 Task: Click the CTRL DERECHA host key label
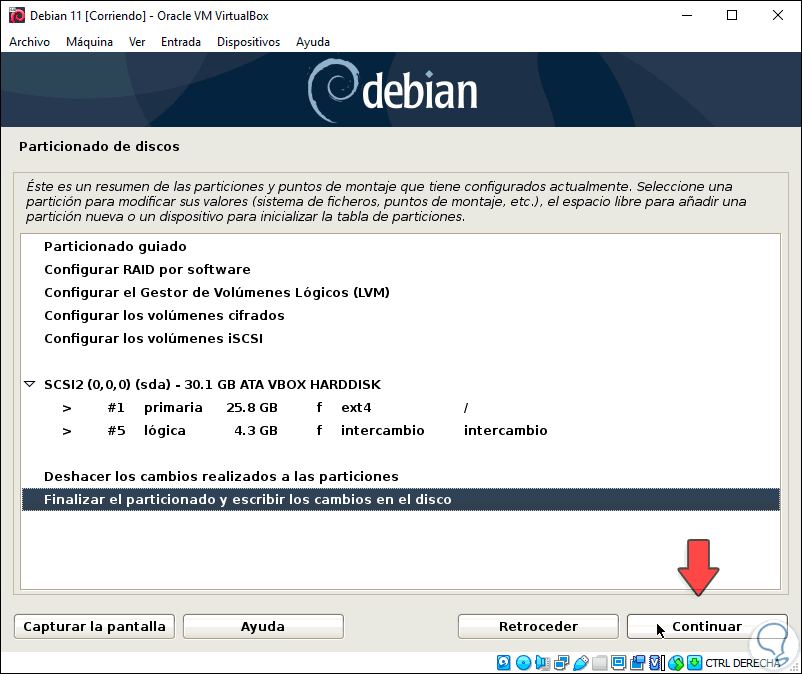743,663
